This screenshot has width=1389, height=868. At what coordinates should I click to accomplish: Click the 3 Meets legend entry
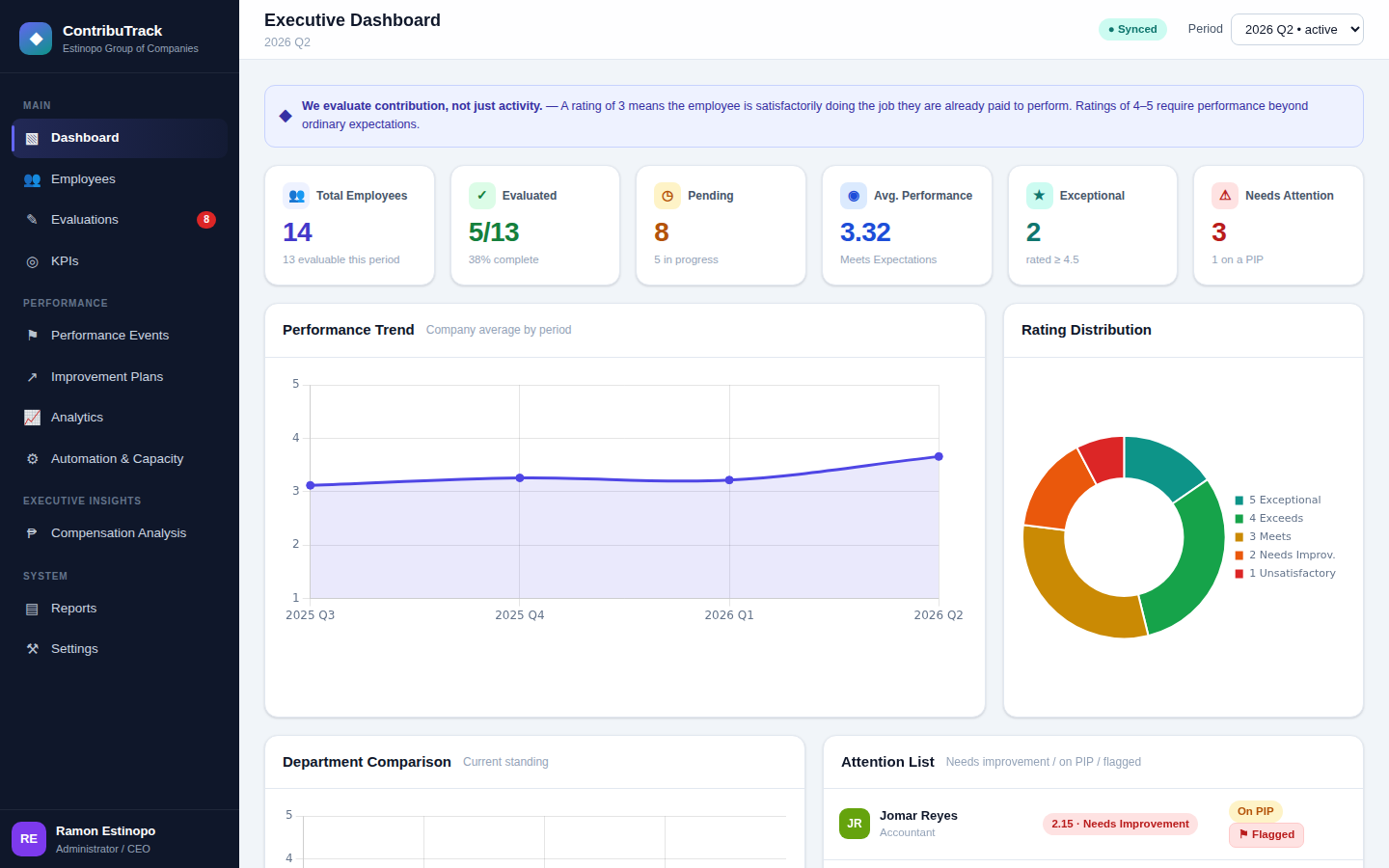click(x=1264, y=537)
